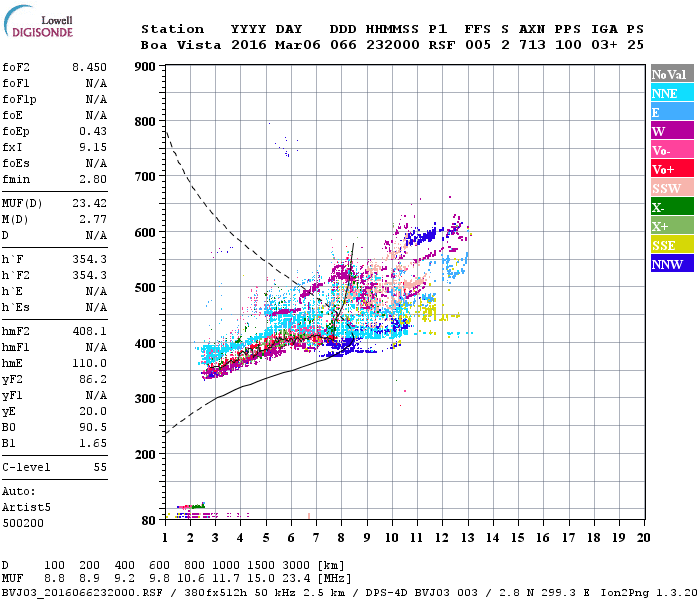Click the 13 MHz x-axis label
Image resolution: width=700 pixels, height=600 pixels.
[468, 538]
